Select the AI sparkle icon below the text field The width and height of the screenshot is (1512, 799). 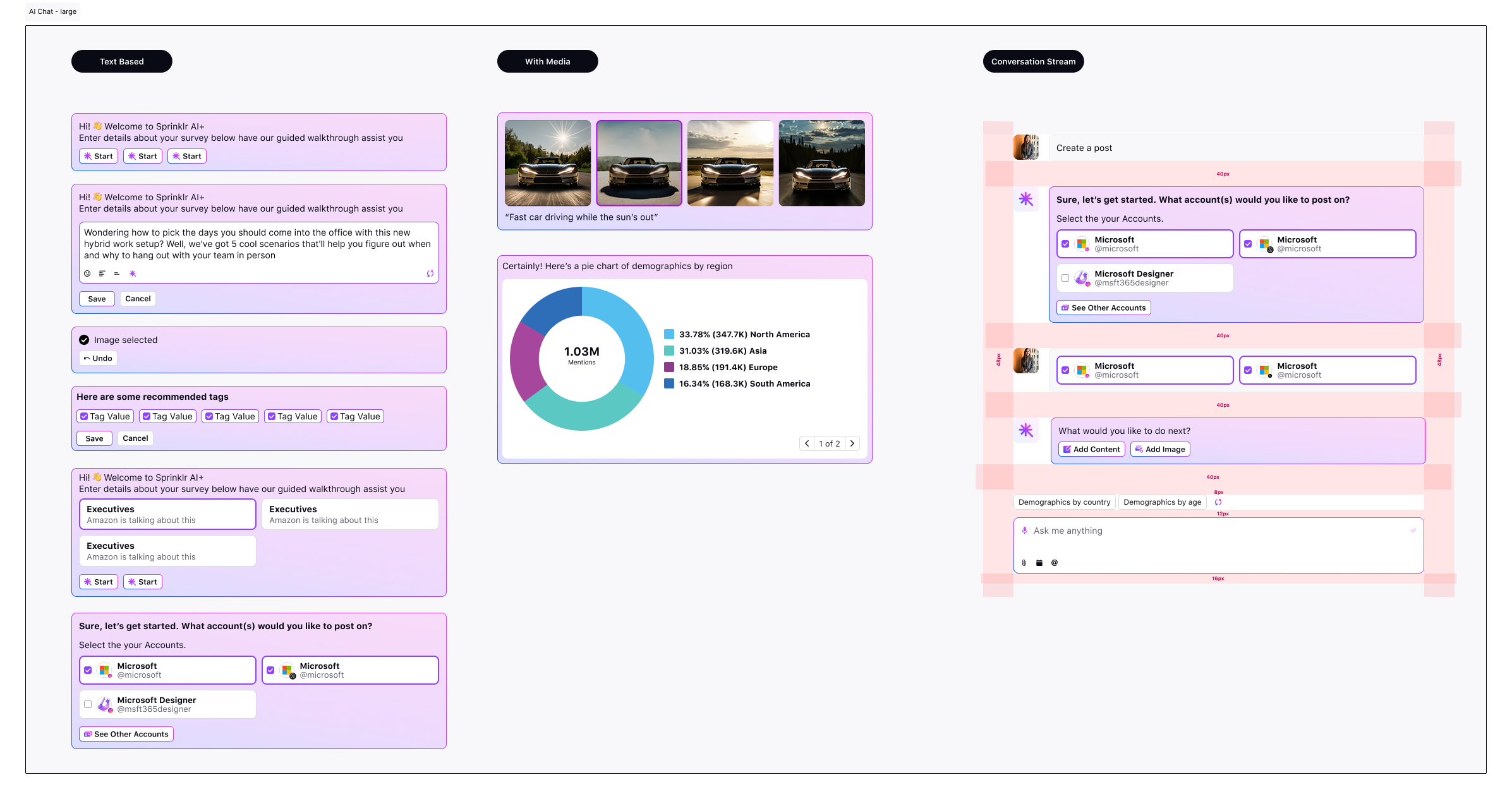pyautogui.click(x=133, y=273)
